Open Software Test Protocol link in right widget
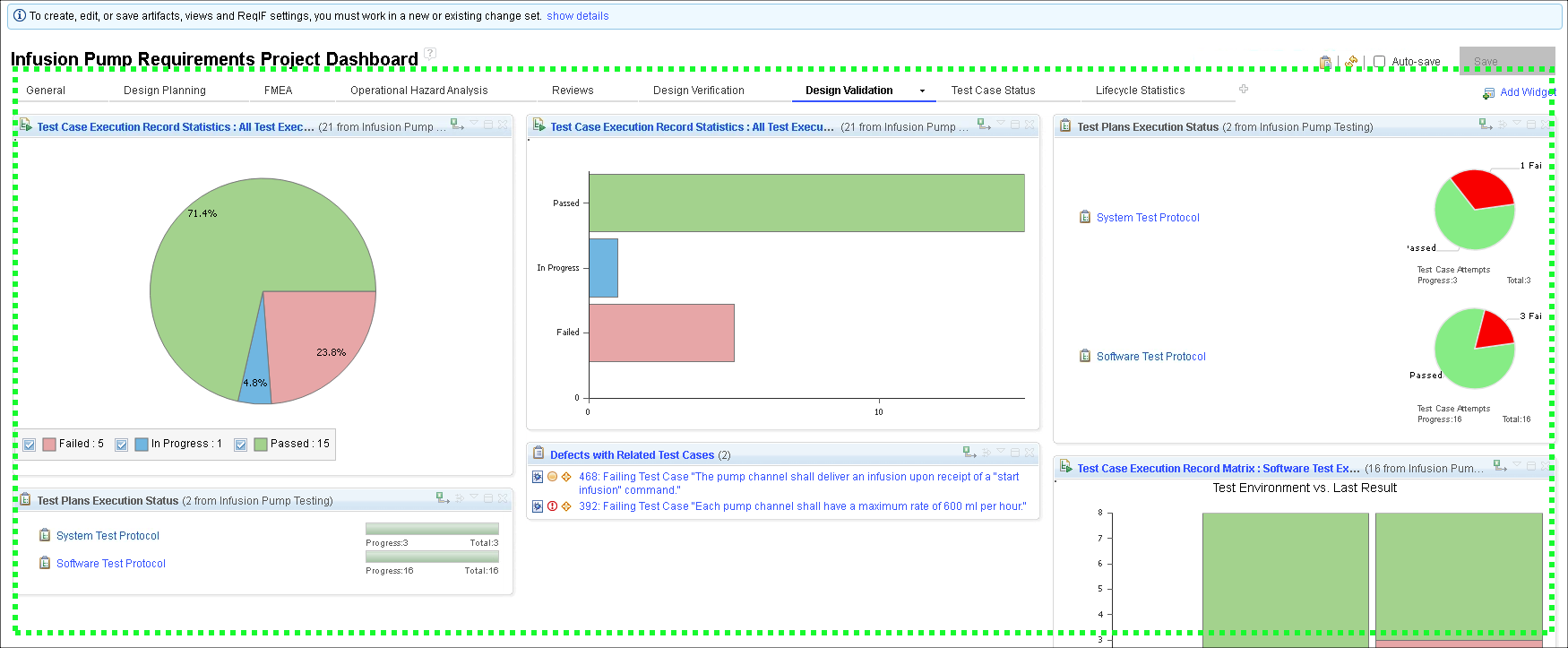Screen dimensions: 1568x648 (x=1150, y=357)
